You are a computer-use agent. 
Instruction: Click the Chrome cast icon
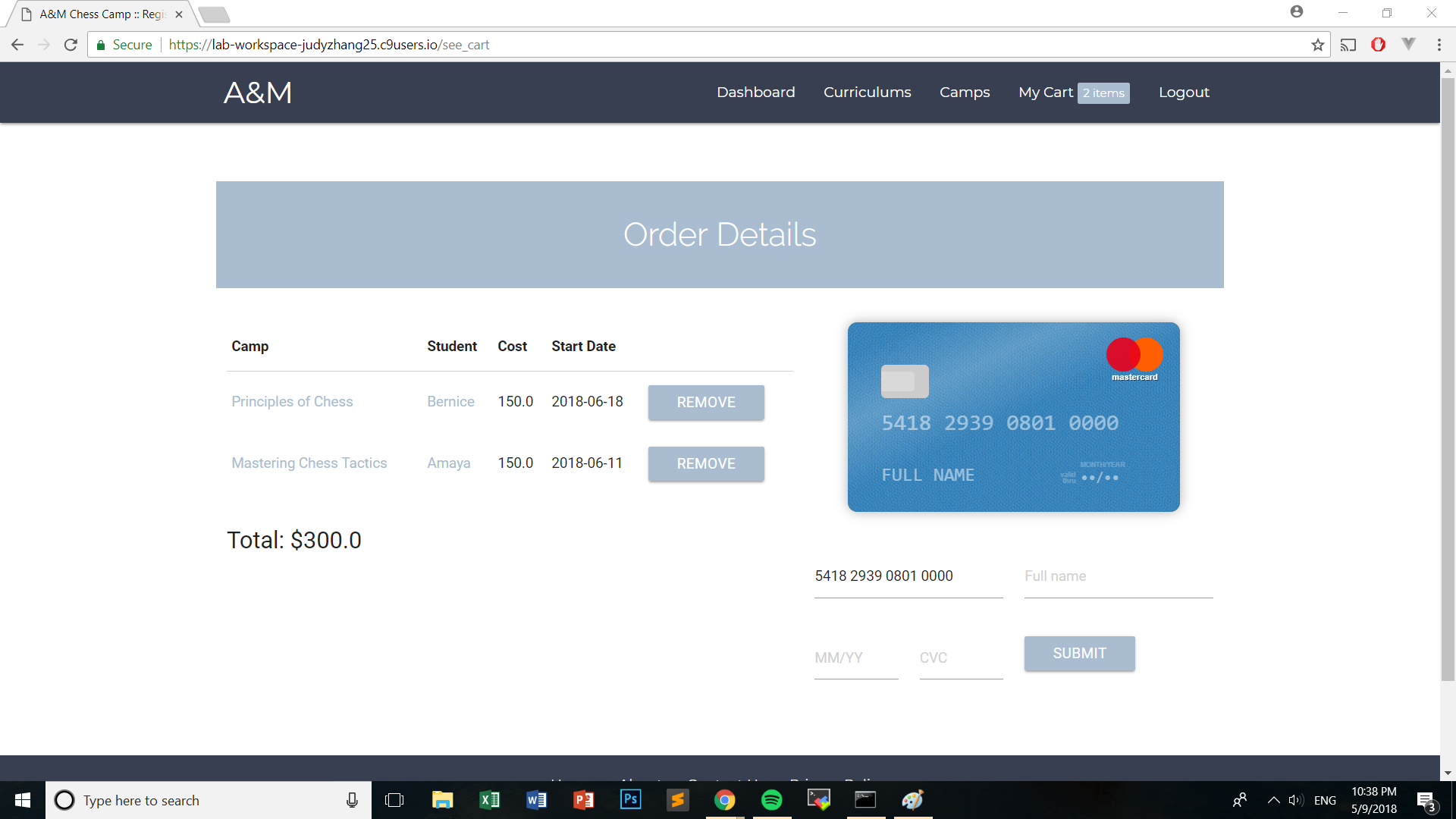click(x=1348, y=45)
